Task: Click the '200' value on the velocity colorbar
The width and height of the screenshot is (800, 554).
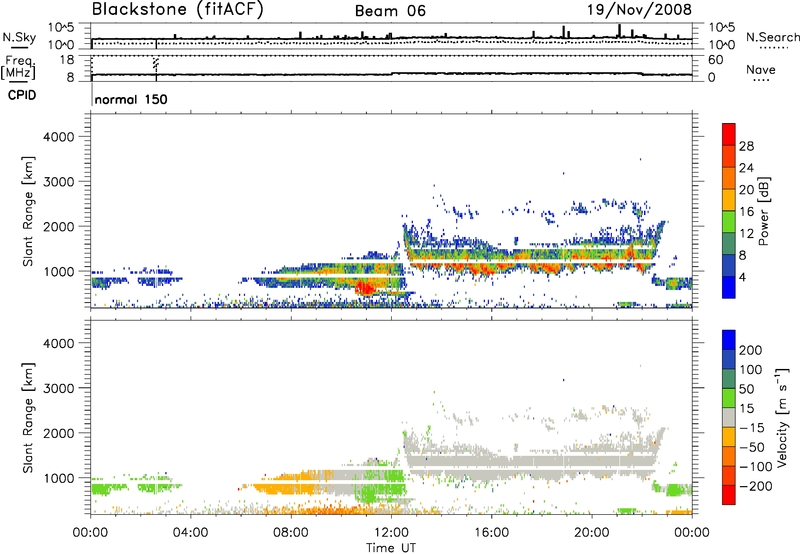Action: pos(751,350)
